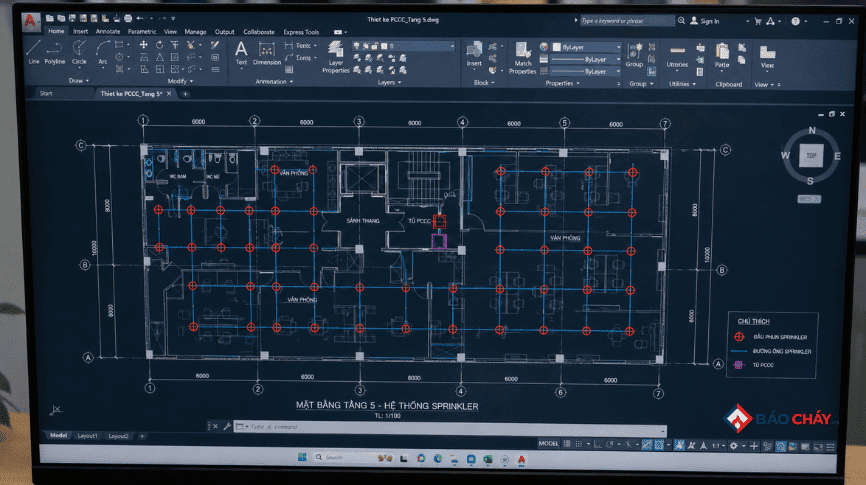The image size is (866, 485).
Task: Toggle 2D object snap in status bar
Action: (x=659, y=445)
